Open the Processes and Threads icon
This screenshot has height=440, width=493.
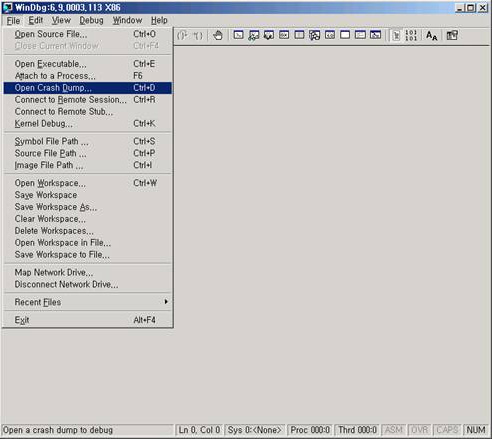360,35
